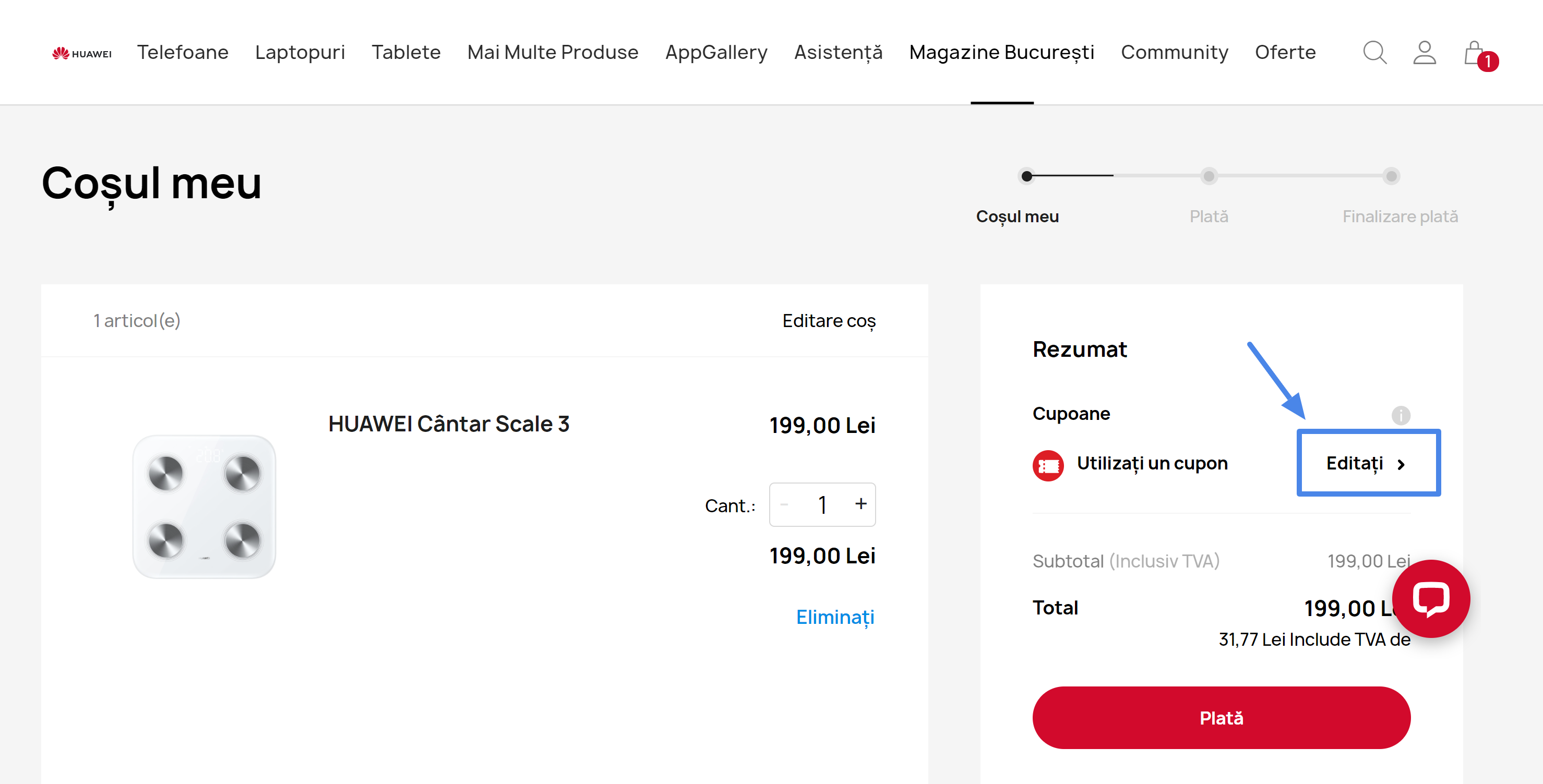The height and width of the screenshot is (784, 1543).
Task: Open Mai Multe Produse menu
Action: point(552,53)
